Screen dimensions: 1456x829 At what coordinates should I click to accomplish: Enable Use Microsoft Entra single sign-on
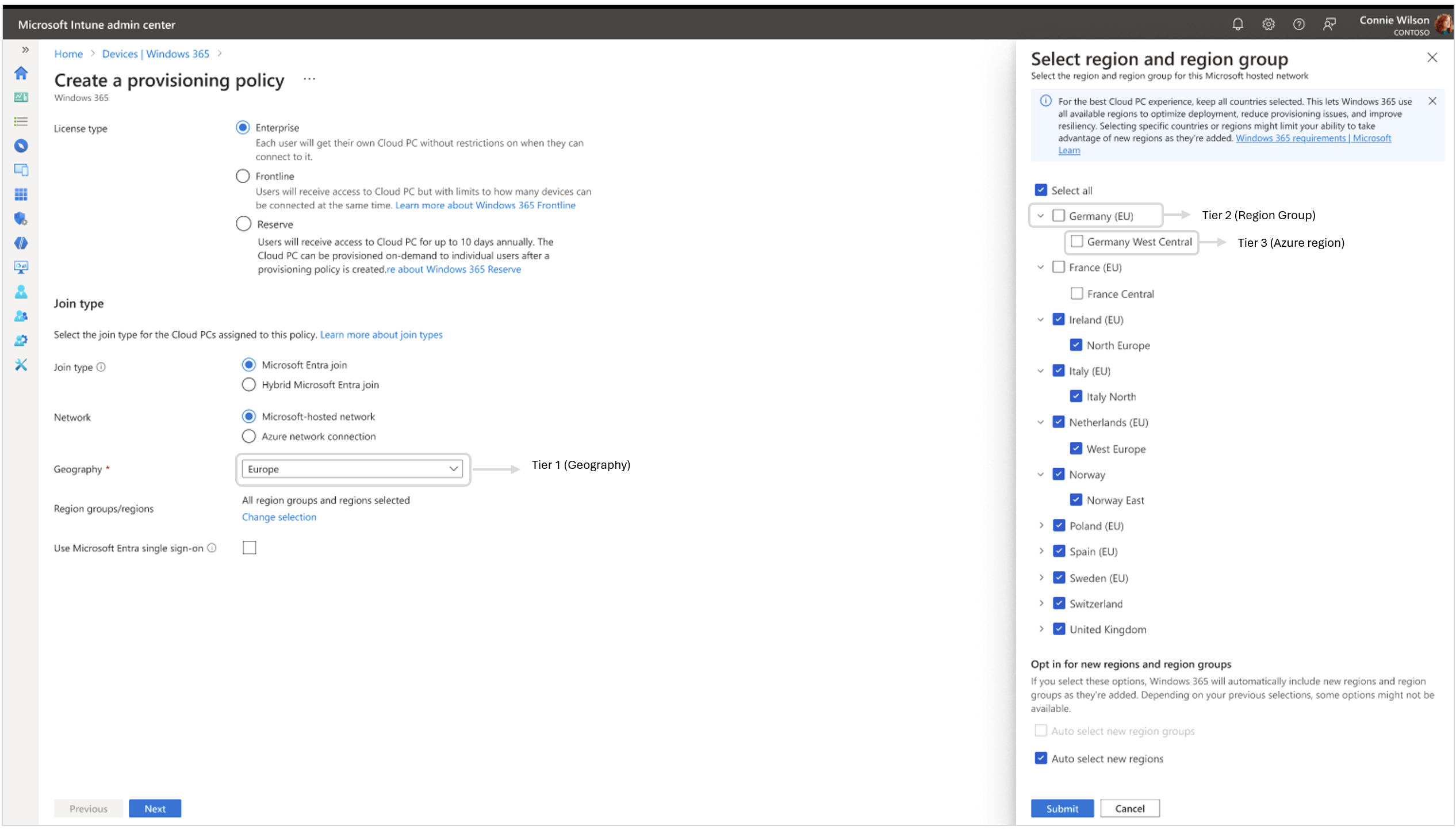pyautogui.click(x=249, y=547)
